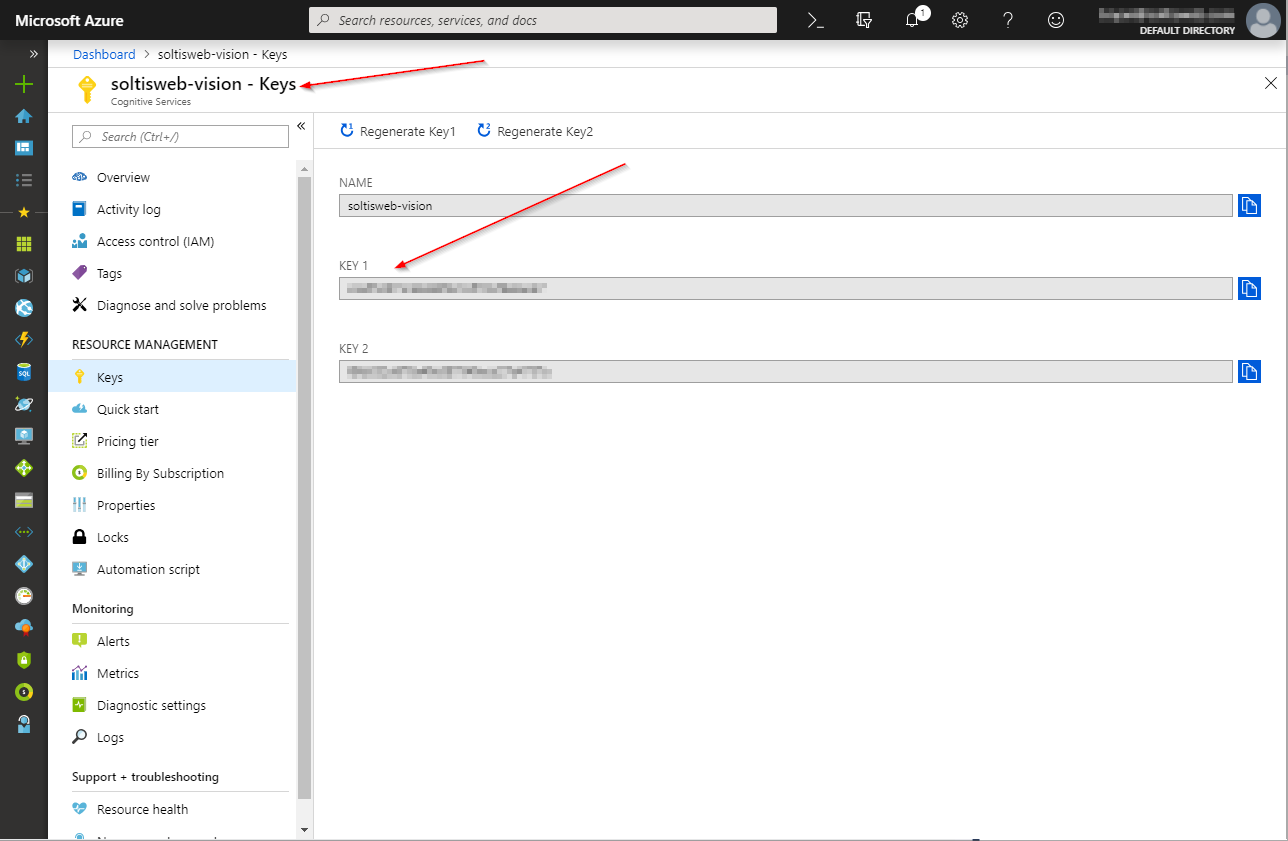Copy the NAME field value
Screen dimensions: 1288x841
pos(1249,205)
